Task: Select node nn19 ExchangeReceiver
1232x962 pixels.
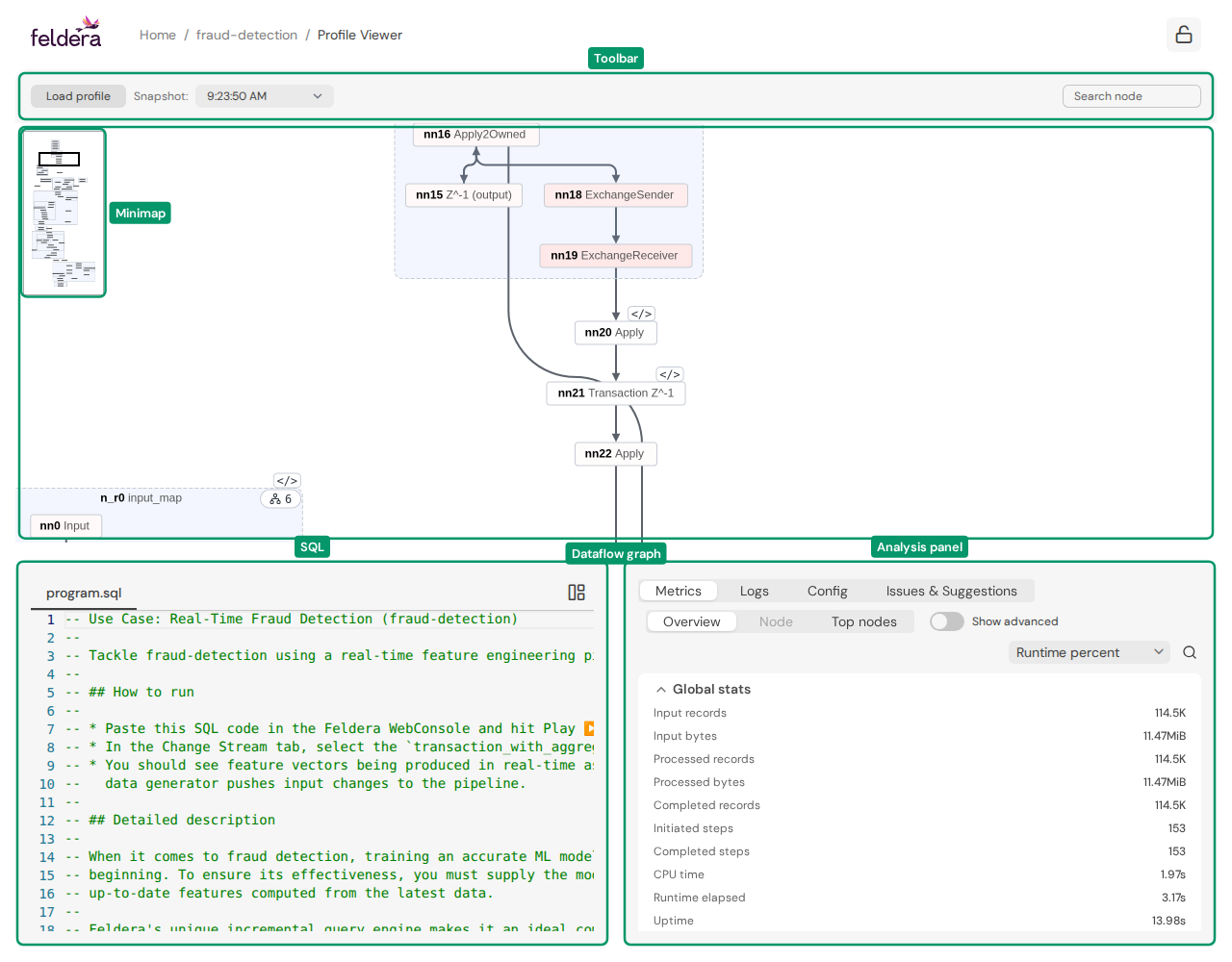Action: pyautogui.click(x=615, y=256)
